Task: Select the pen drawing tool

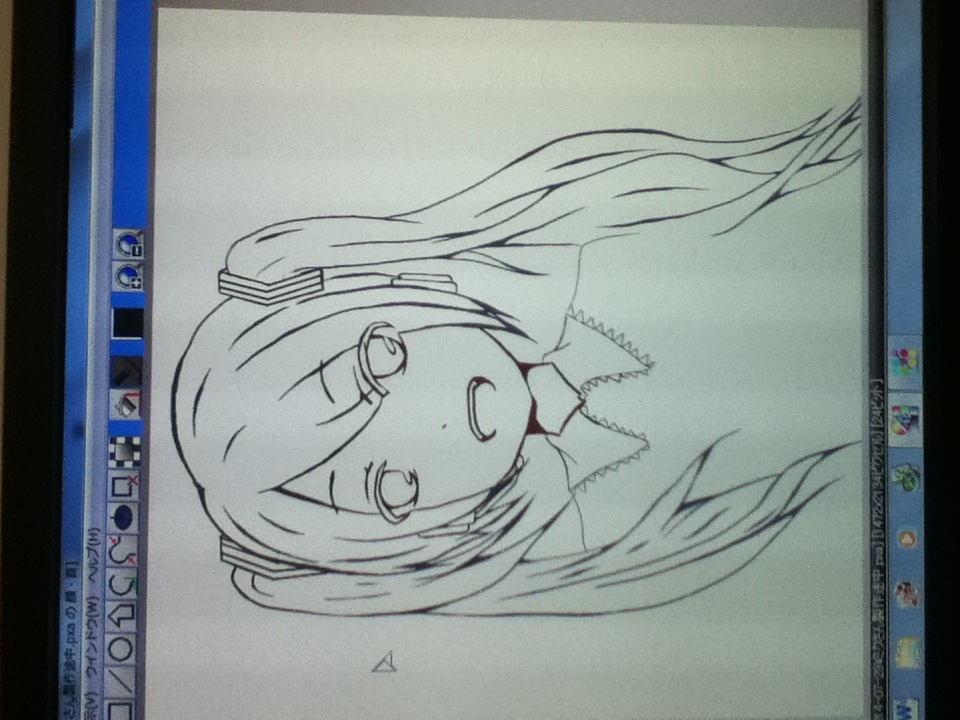Action: (126, 372)
